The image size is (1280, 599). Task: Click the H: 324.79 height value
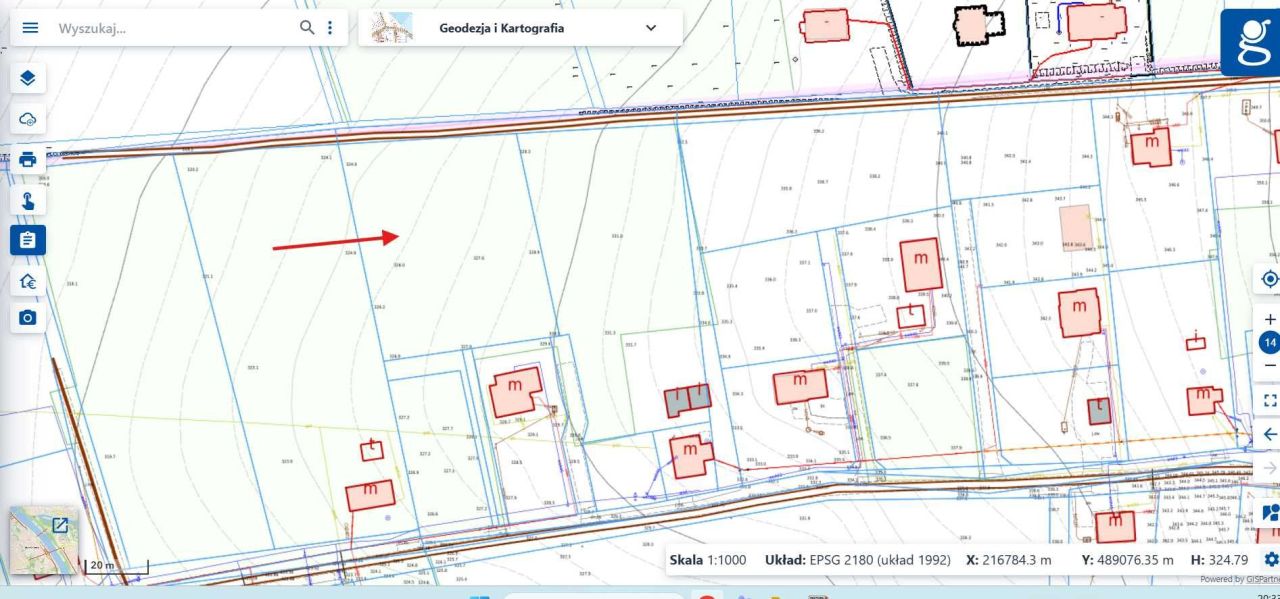point(1217,560)
